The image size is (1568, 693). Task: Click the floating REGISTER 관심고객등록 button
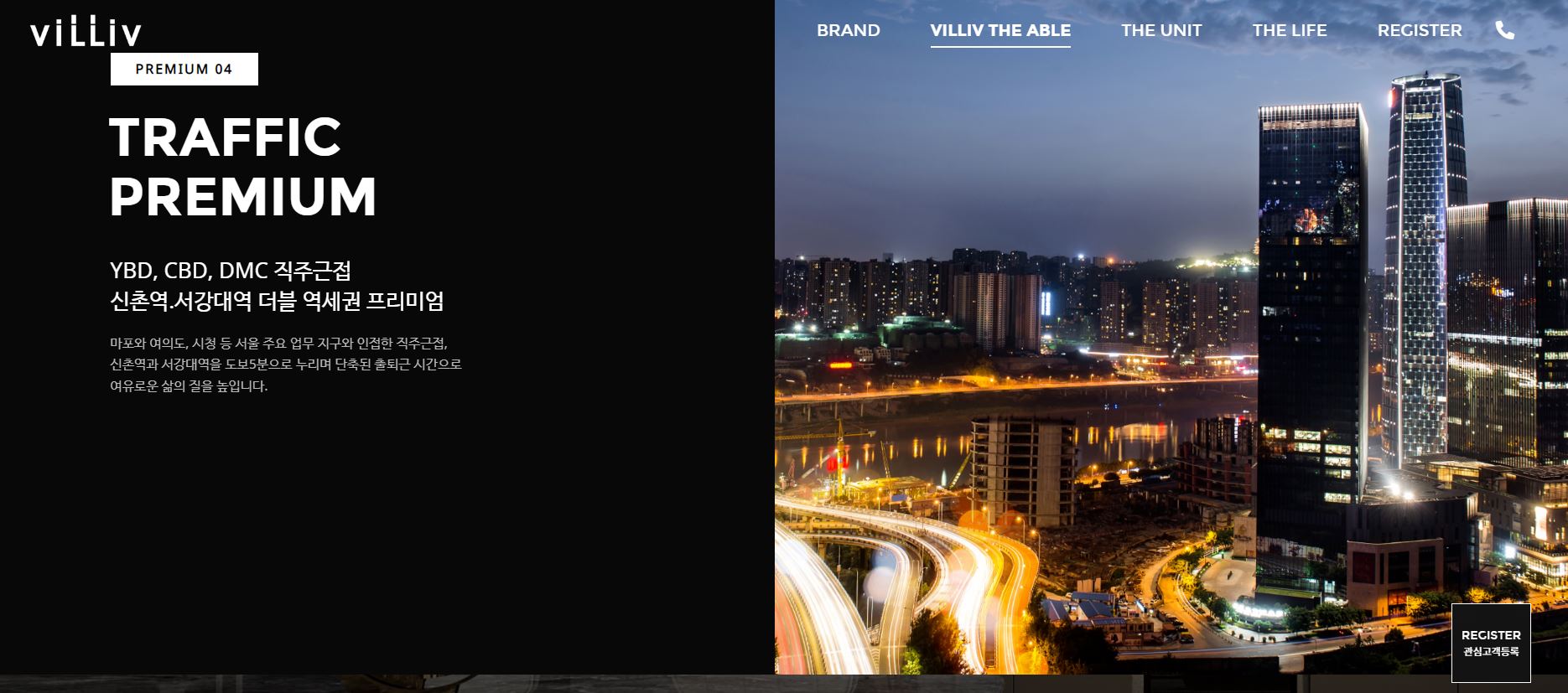pos(1491,643)
